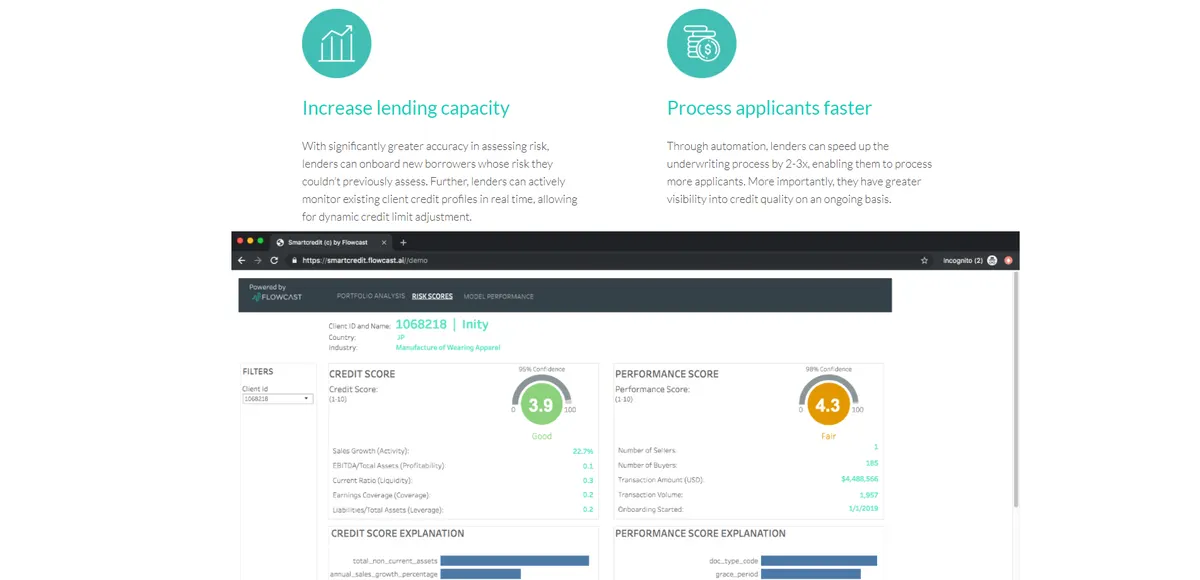
Task: Click the 98% Confidence label
Action: pyautogui.click(x=827, y=369)
